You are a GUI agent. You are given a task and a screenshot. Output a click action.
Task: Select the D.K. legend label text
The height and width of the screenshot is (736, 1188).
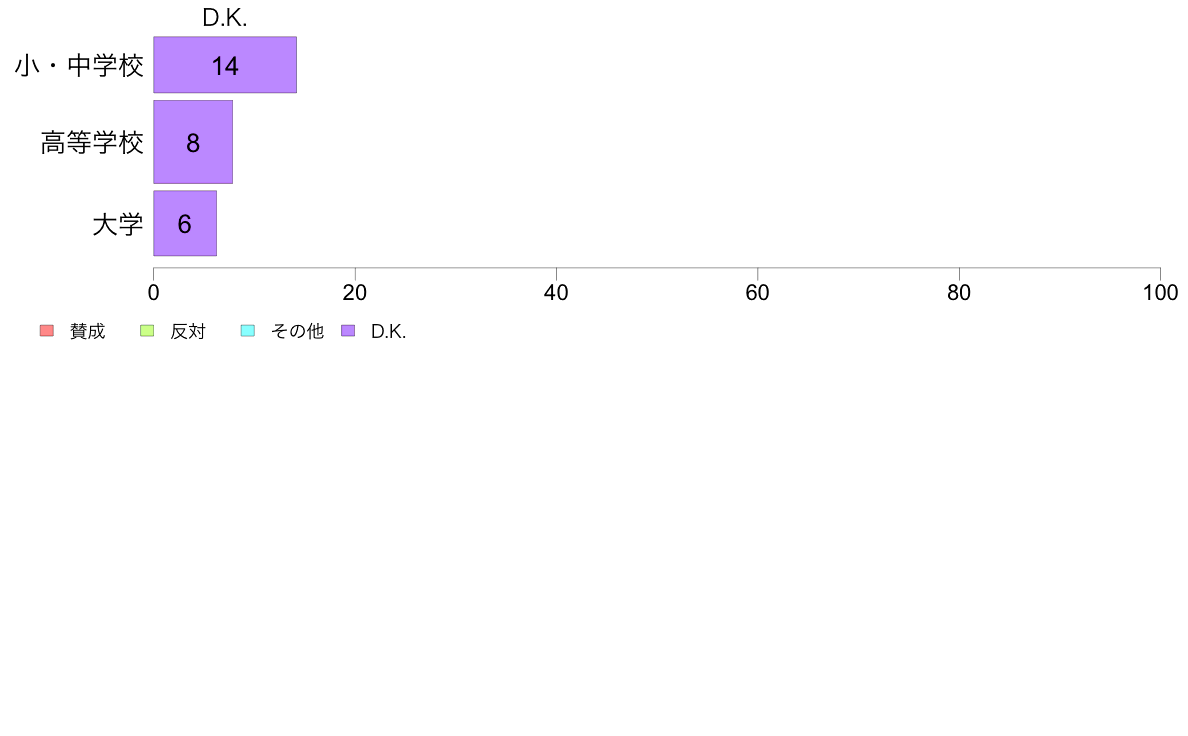tap(389, 331)
